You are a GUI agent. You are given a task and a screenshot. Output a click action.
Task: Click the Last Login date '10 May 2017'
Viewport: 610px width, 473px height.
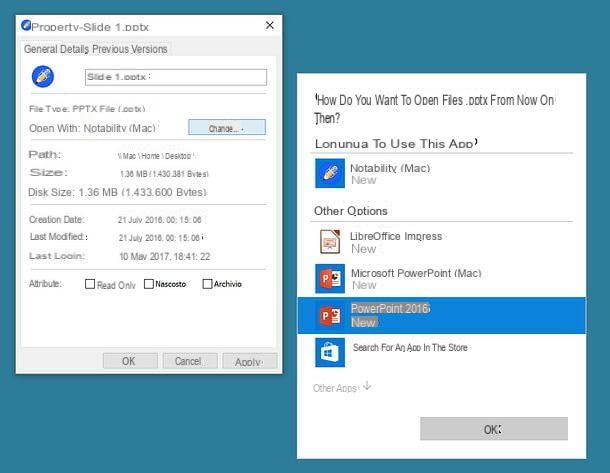pos(144,256)
